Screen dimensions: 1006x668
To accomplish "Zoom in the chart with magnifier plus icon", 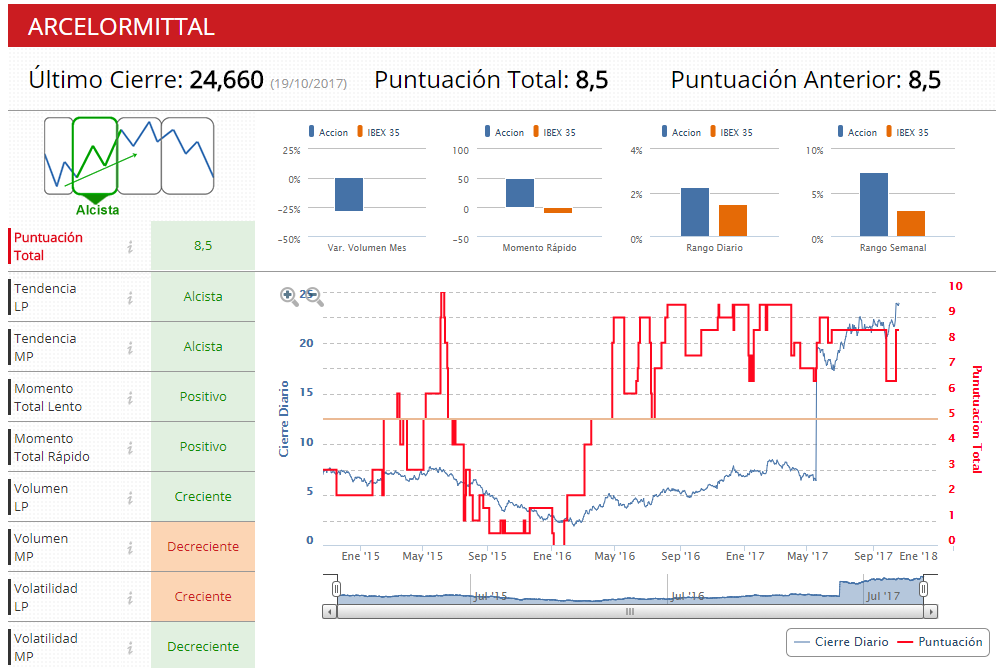I will tap(289, 296).
